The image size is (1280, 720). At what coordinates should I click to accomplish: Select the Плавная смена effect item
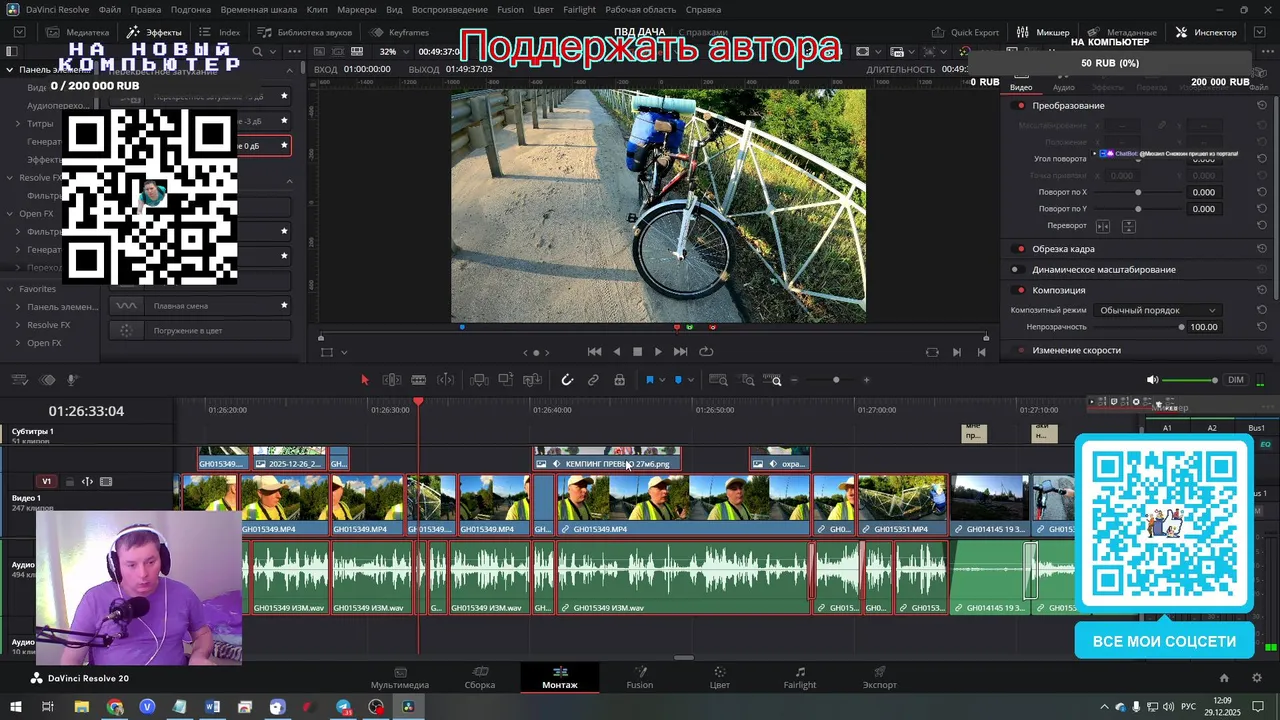click(x=200, y=306)
